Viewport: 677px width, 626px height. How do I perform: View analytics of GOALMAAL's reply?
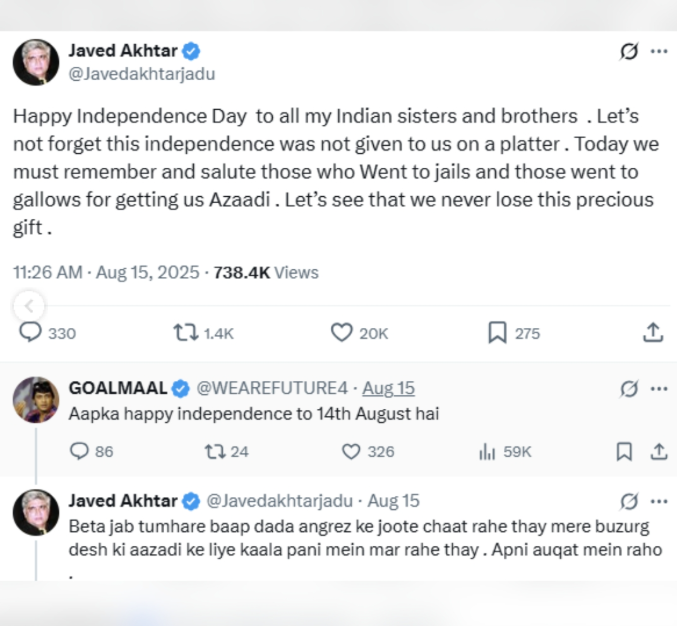(x=488, y=452)
